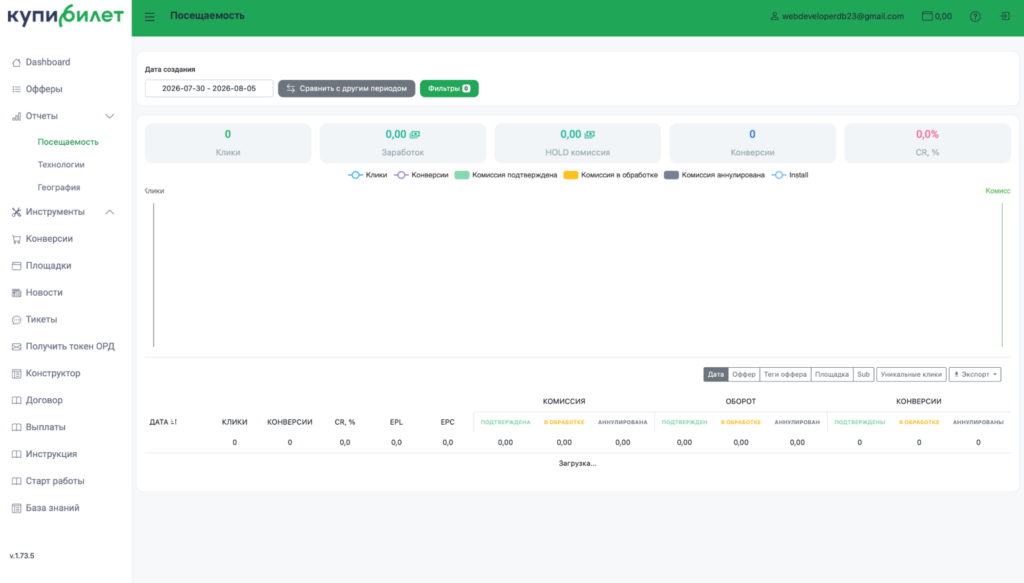Open Технологии report in sidebar

[61, 165]
